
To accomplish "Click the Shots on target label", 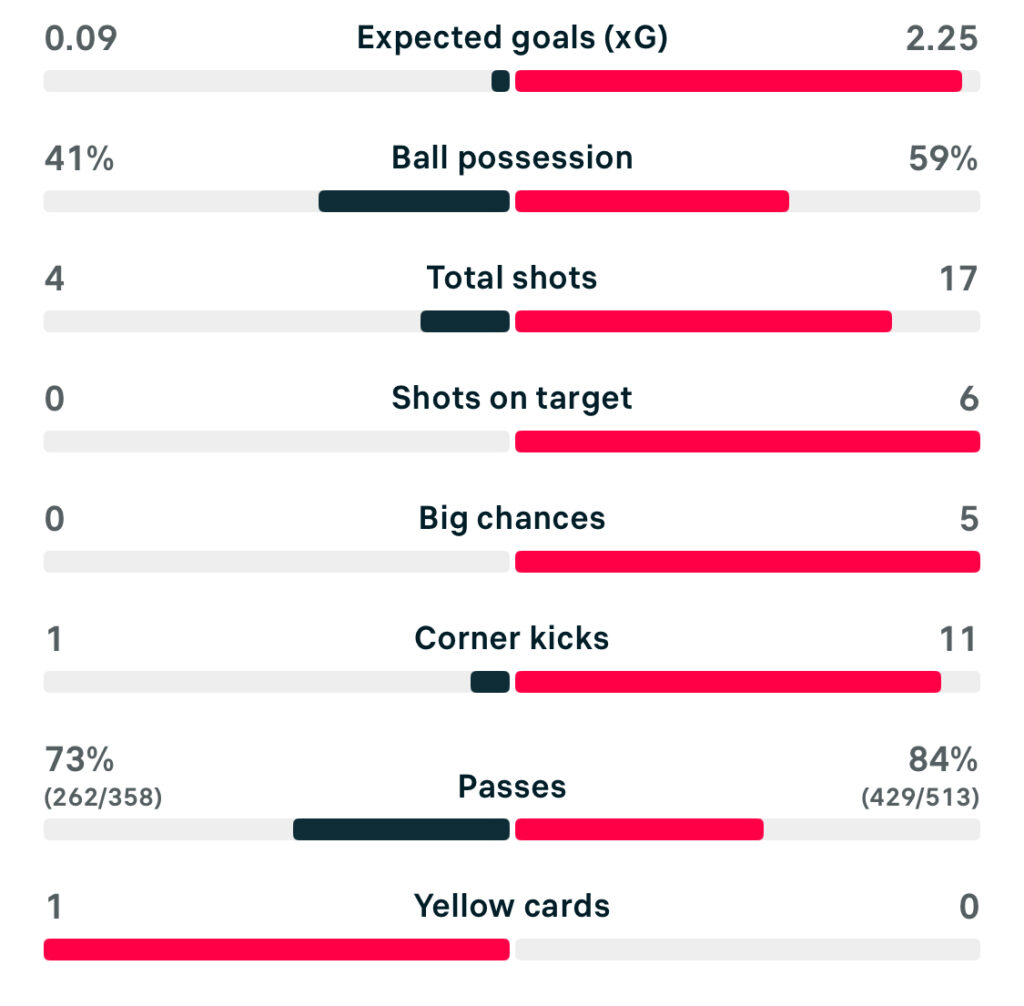I will 512,398.
